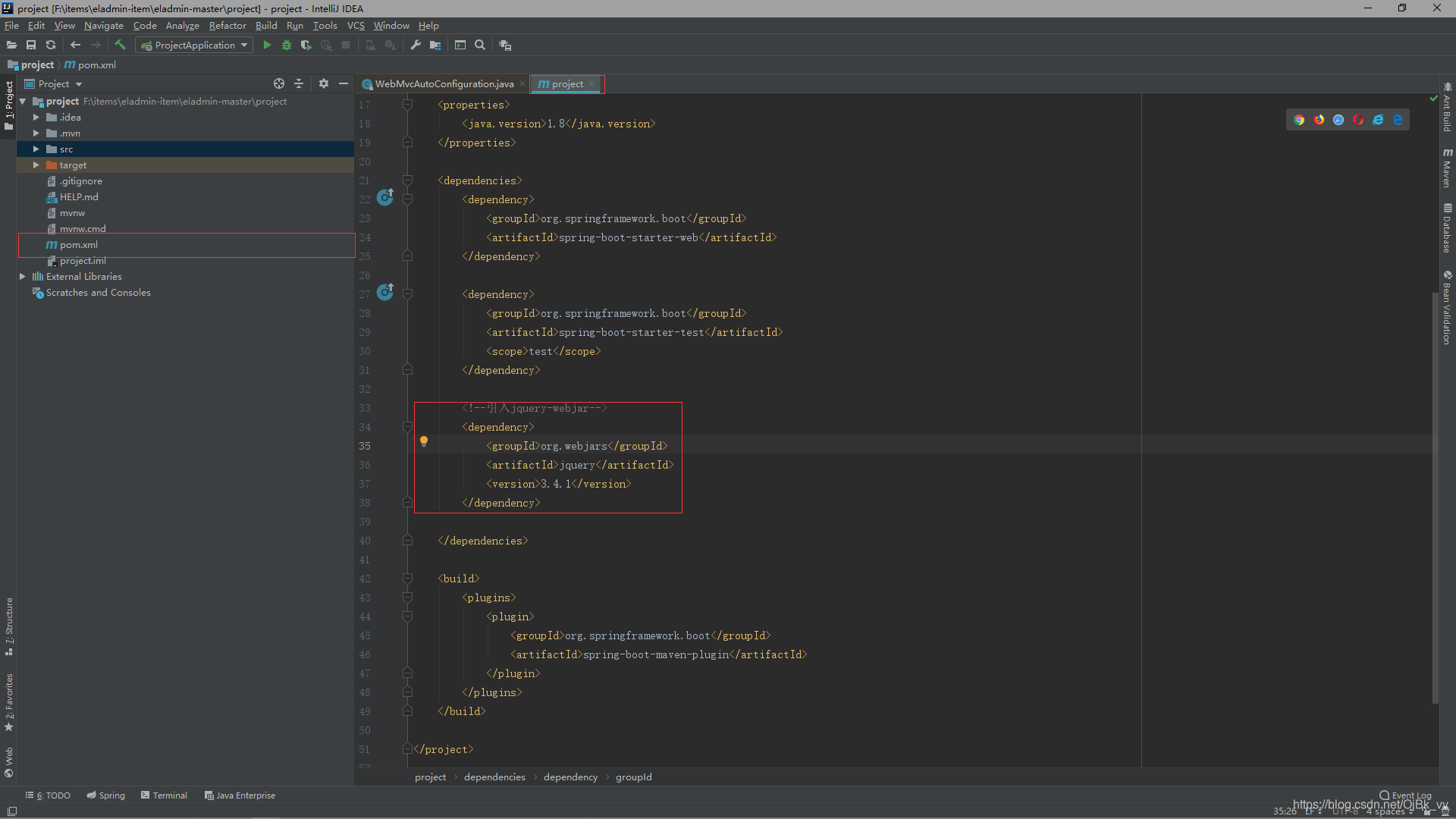The image size is (1456, 819).
Task: Open Chrome browser preview icon in editor
Action: 1299,120
